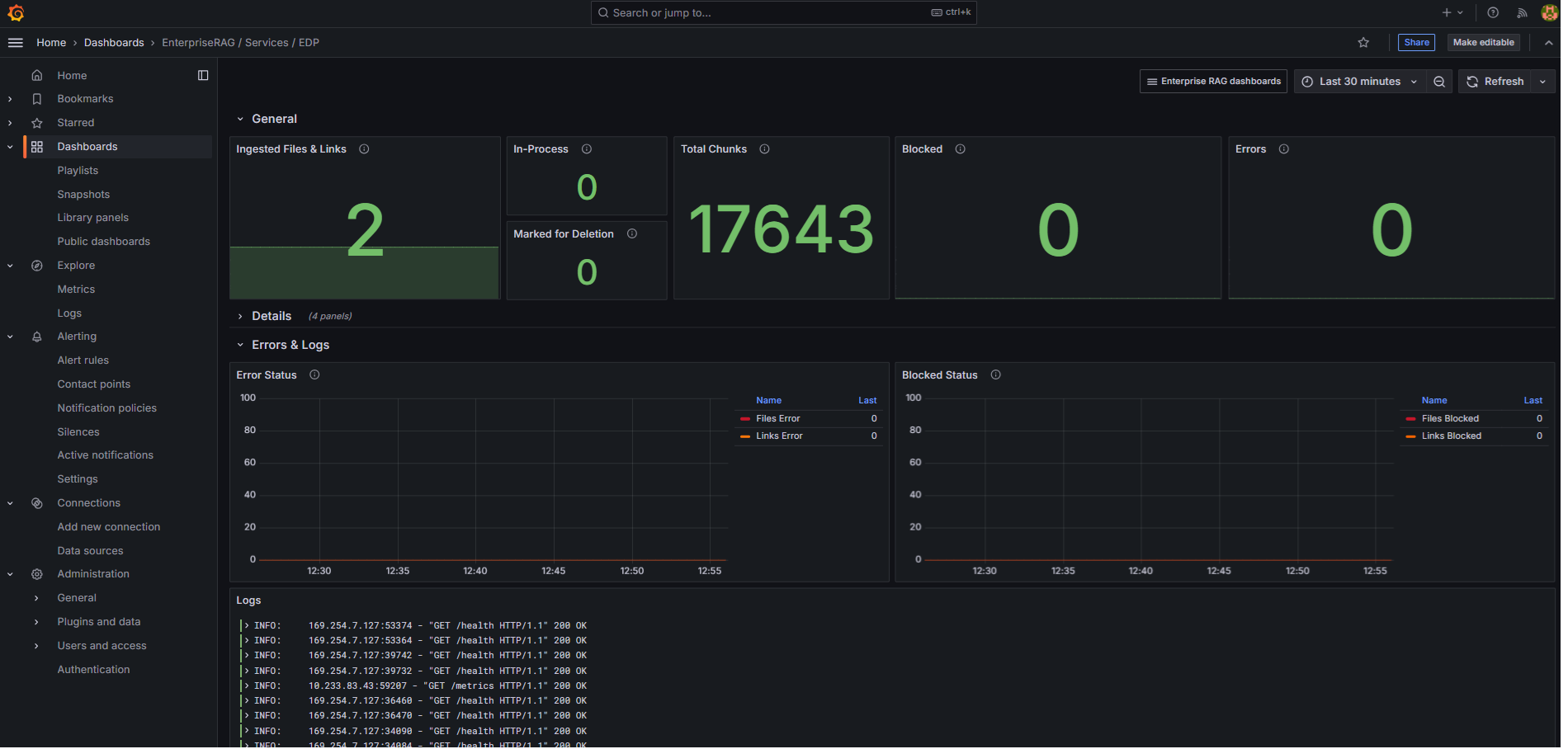Star this dashboard as favorite
This screenshot has width=1568, height=749.
[1363, 43]
